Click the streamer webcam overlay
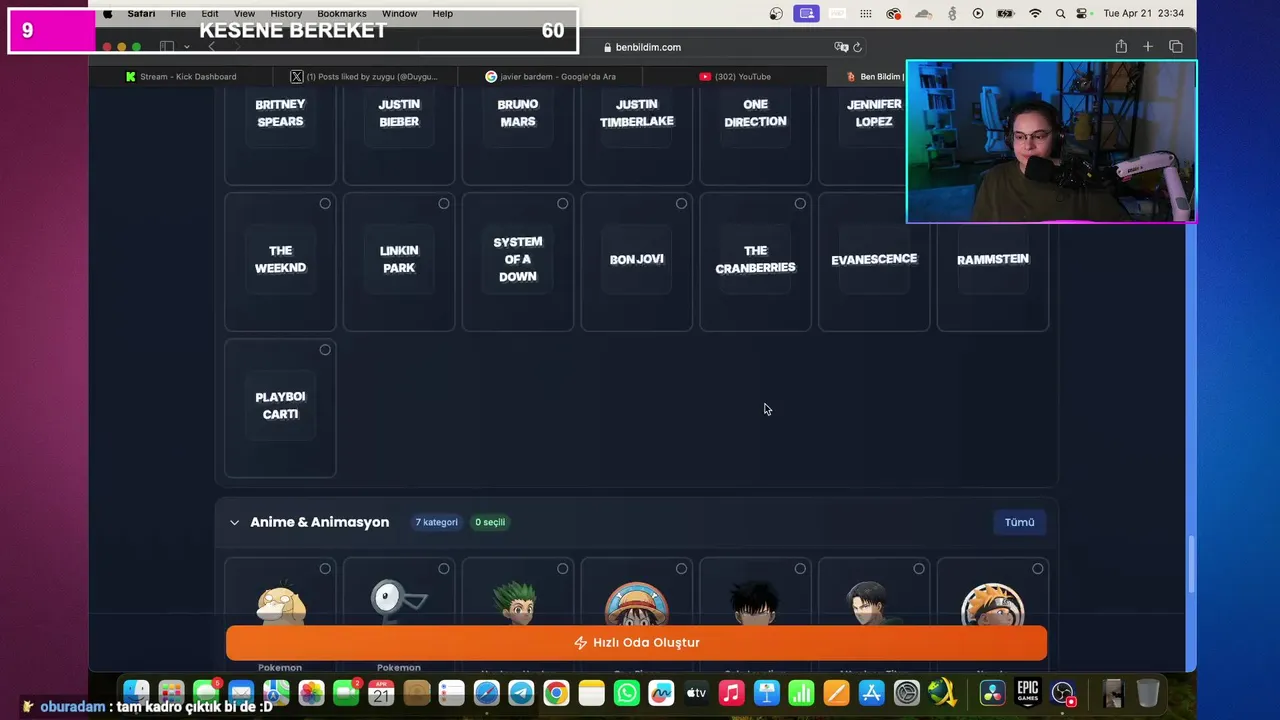Screen dimensions: 1280x720 (1051, 141)
